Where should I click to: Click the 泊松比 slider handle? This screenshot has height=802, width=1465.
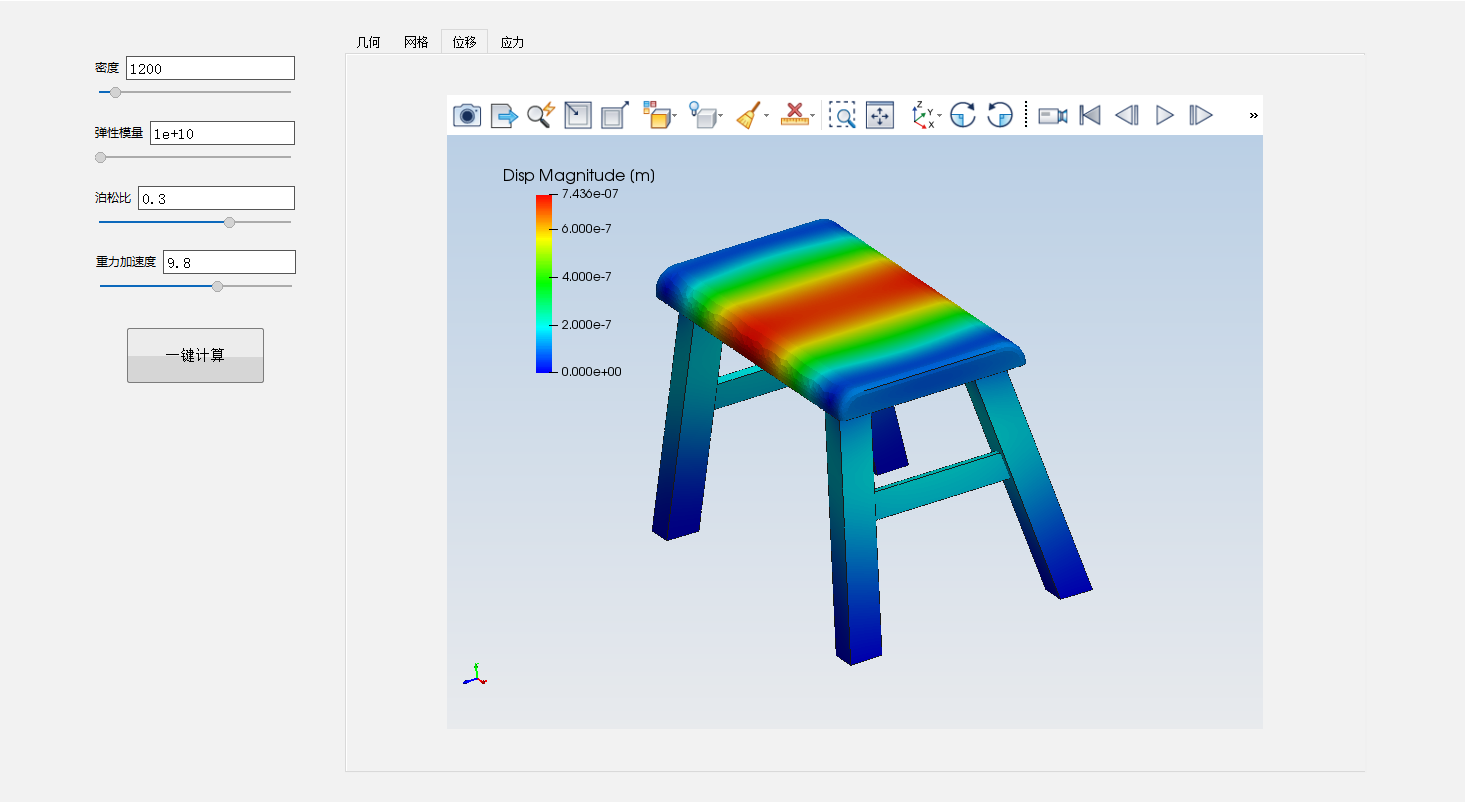tap(229, 222)
